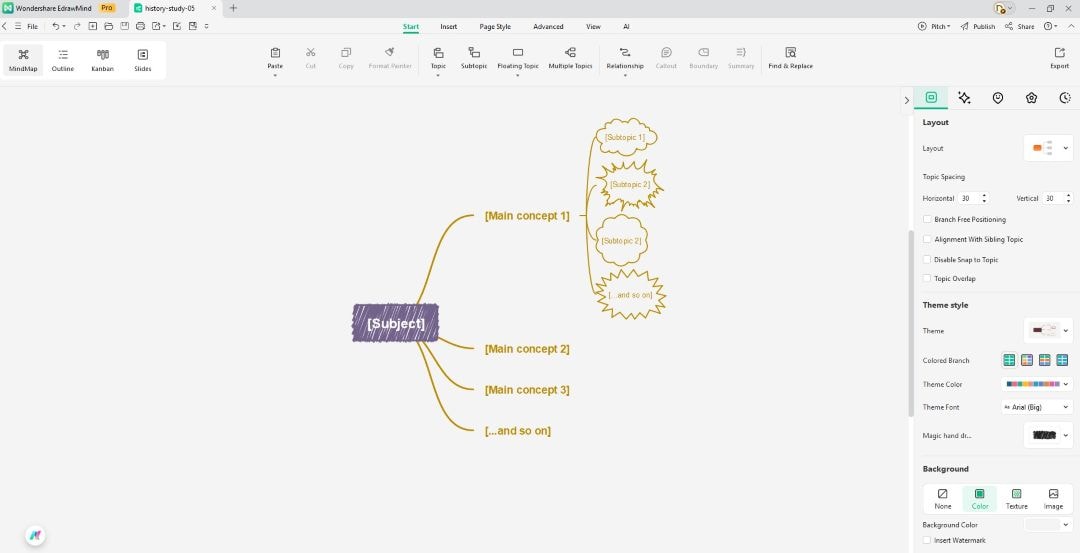
Task: Click the Paste clipboard icon
Action: pos(276,53)
